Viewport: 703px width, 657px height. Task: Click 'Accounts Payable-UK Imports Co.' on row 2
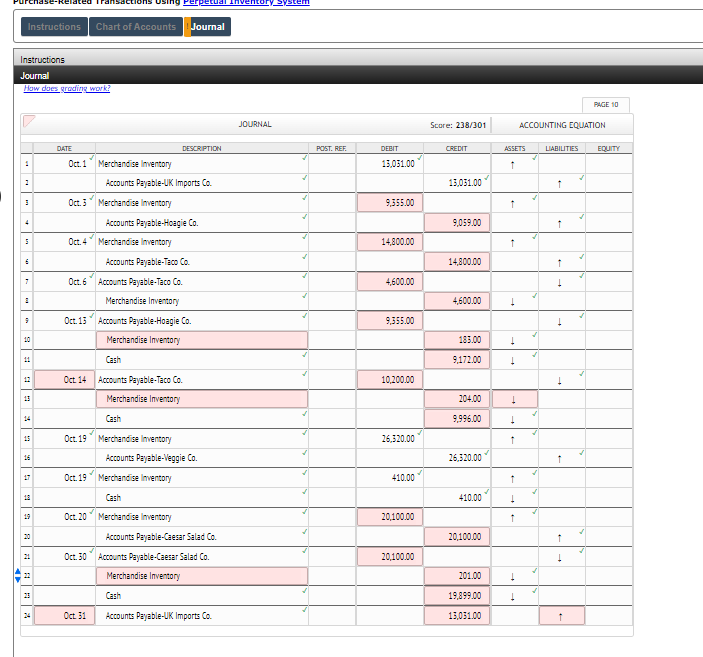point(158,183)
